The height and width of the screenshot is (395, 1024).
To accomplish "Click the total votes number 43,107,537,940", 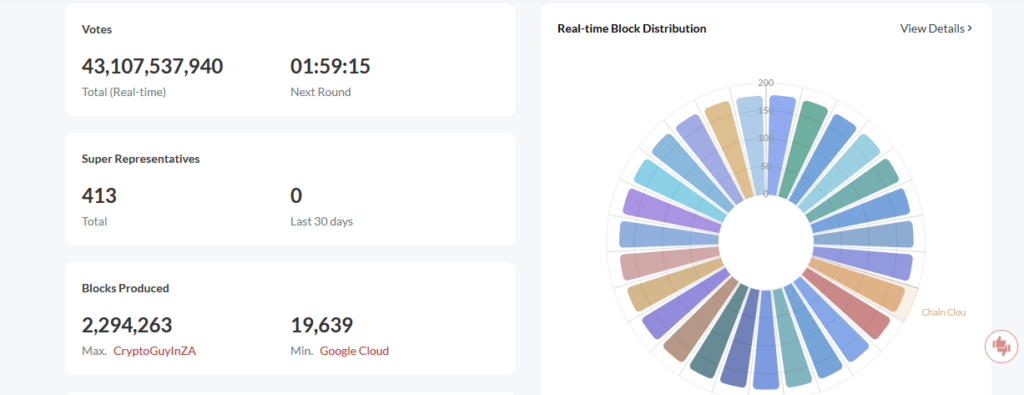I will (x=152, y=66).
